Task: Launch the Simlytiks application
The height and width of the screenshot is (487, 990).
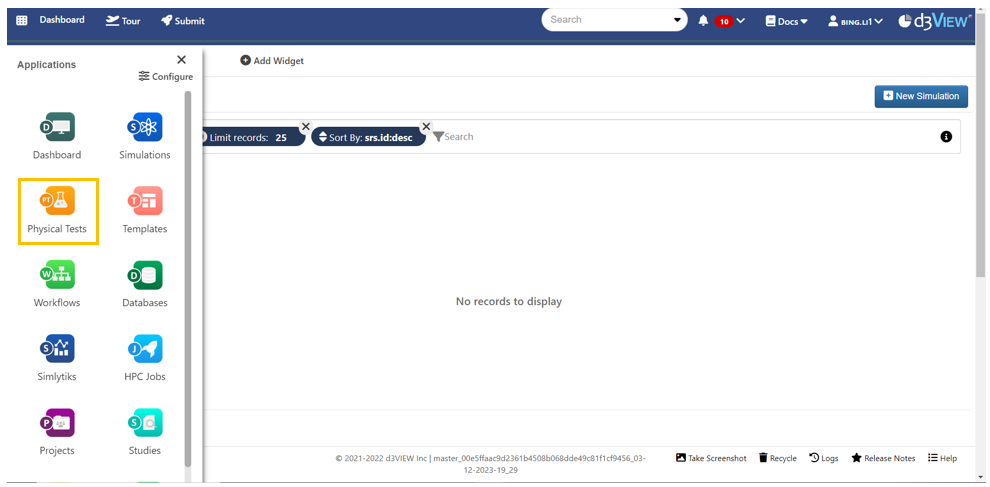Action: (57, 349)
